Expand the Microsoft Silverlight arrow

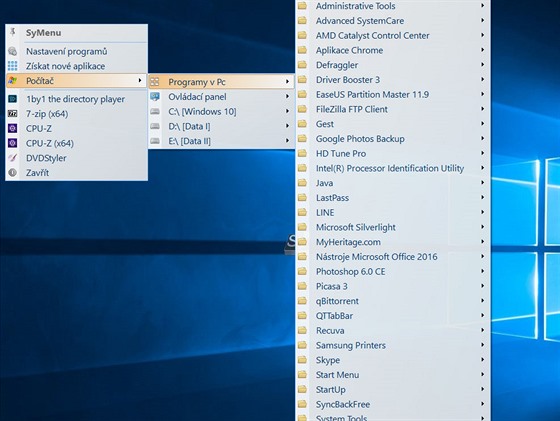(482, 227)
